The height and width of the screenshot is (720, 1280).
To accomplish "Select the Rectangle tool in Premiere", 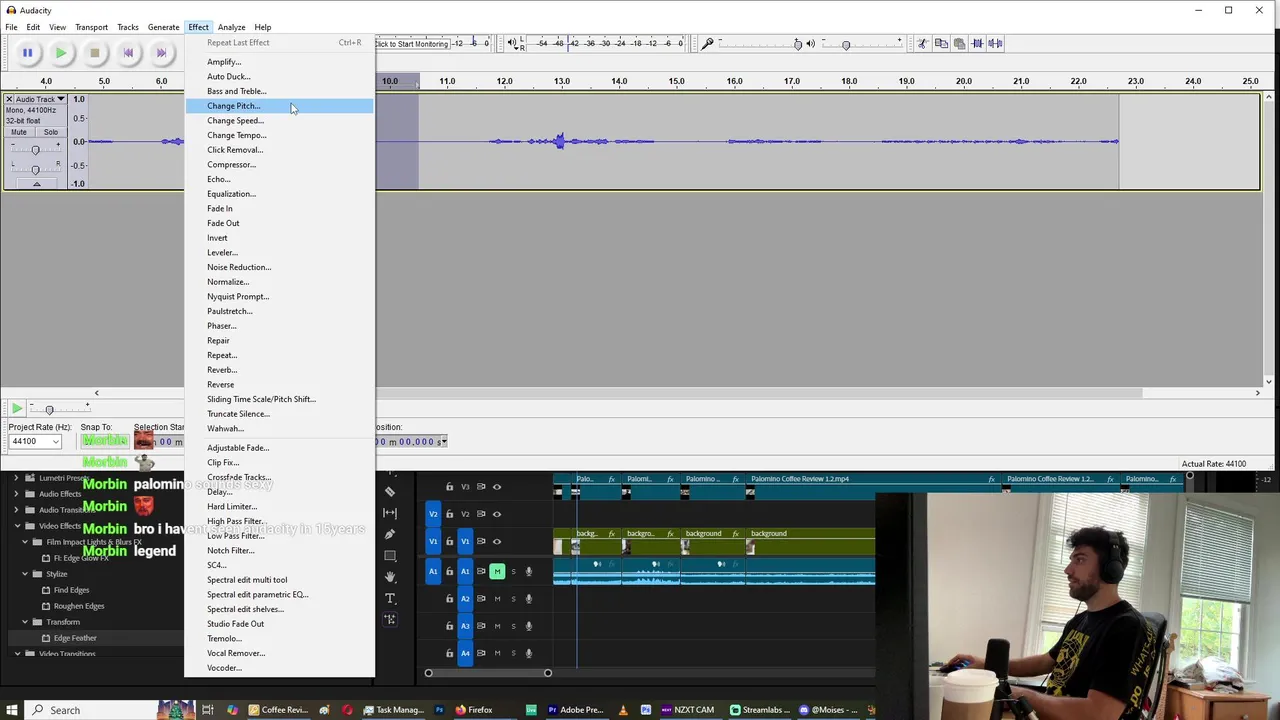I will [x=390, y=556].
